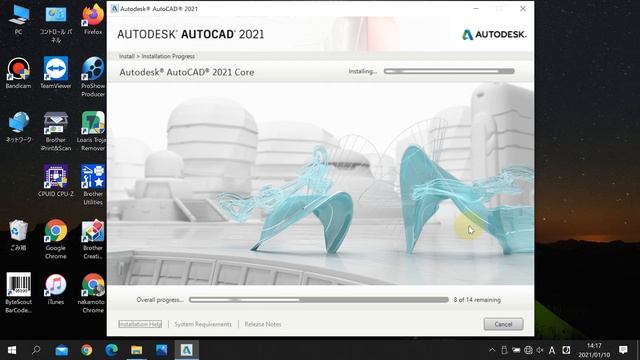Cancel the AutoCAD installation
Image resolution: width=640 pixels, height=360 pixels.
coord(503,324)
